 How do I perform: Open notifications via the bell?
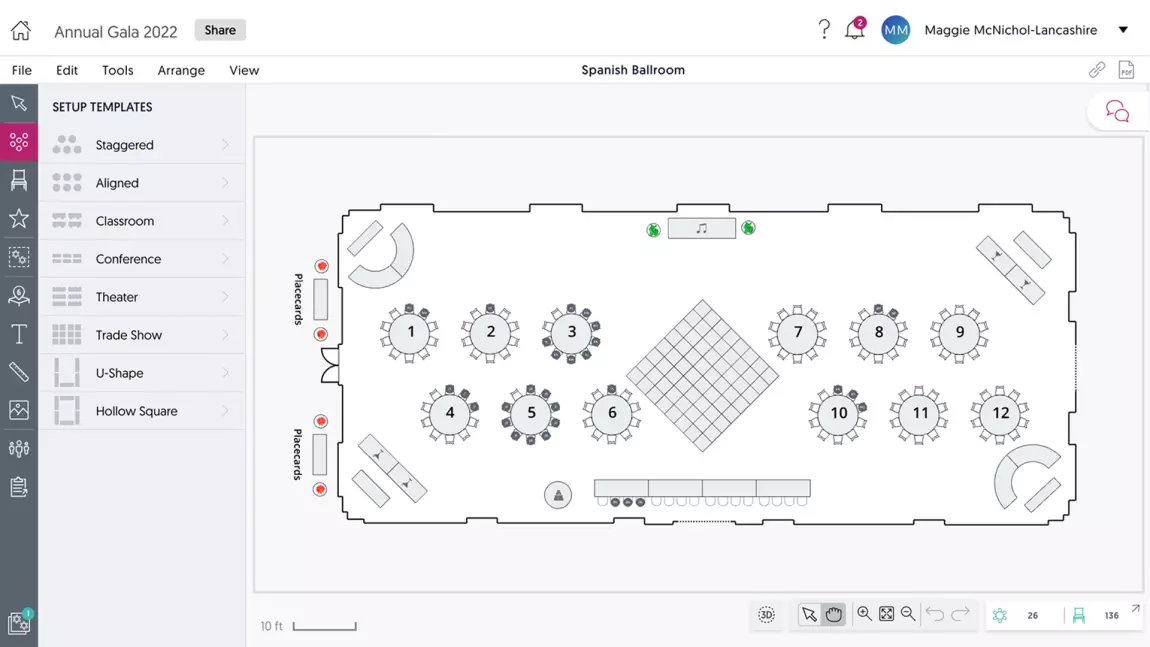tap(854, 30)
